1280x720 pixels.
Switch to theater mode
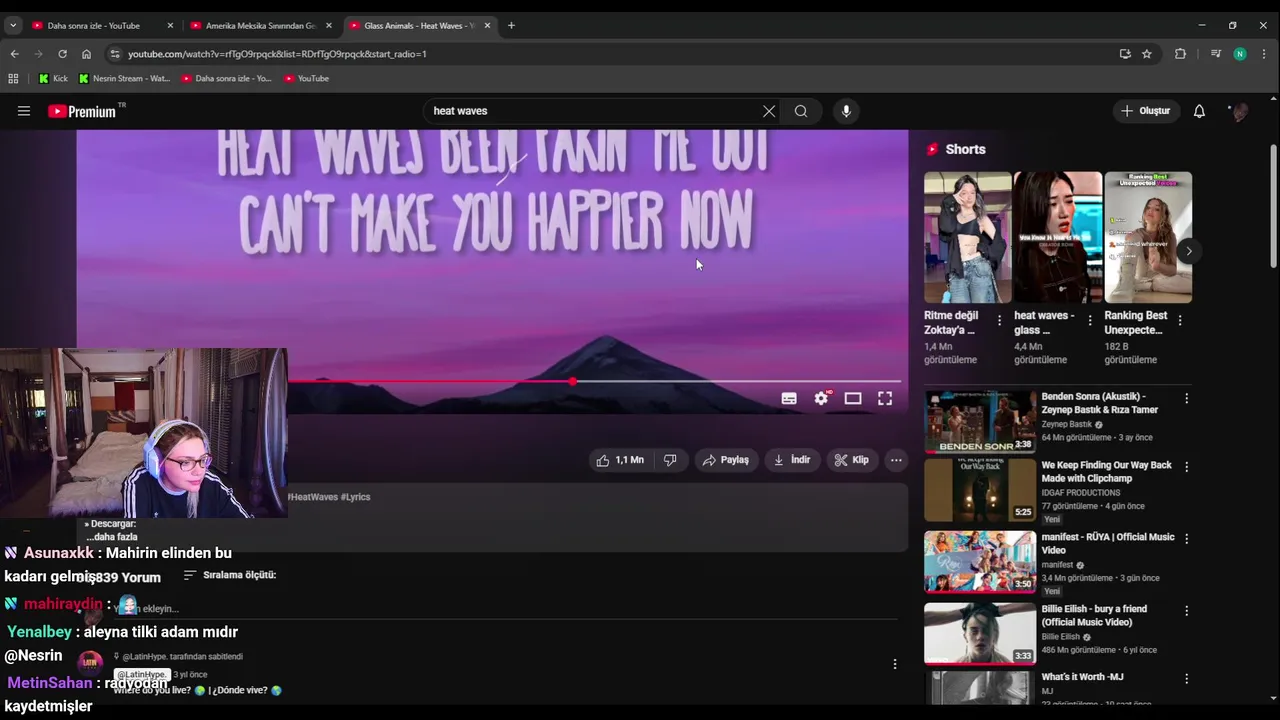tap(853, 398)
